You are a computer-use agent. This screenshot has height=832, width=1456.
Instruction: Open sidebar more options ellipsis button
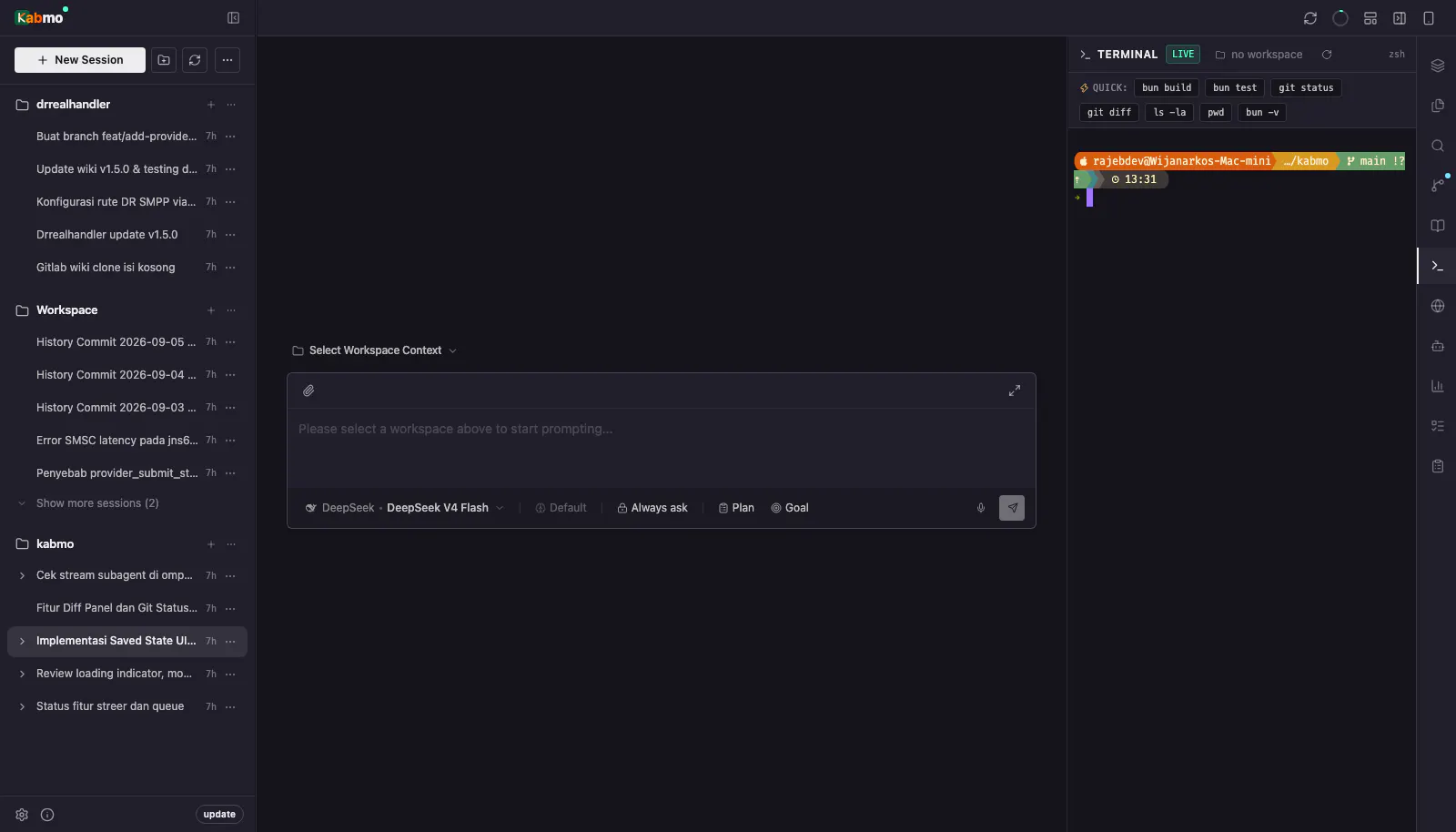(x=227, y=60)
